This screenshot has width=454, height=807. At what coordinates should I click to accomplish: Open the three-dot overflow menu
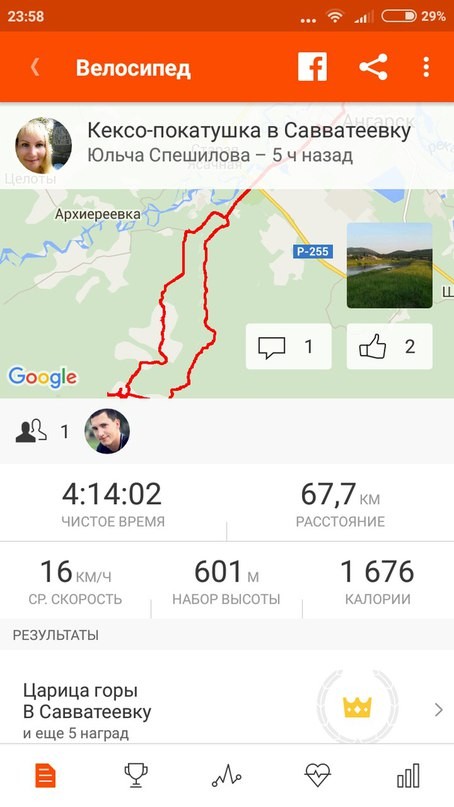pos(426,67)
